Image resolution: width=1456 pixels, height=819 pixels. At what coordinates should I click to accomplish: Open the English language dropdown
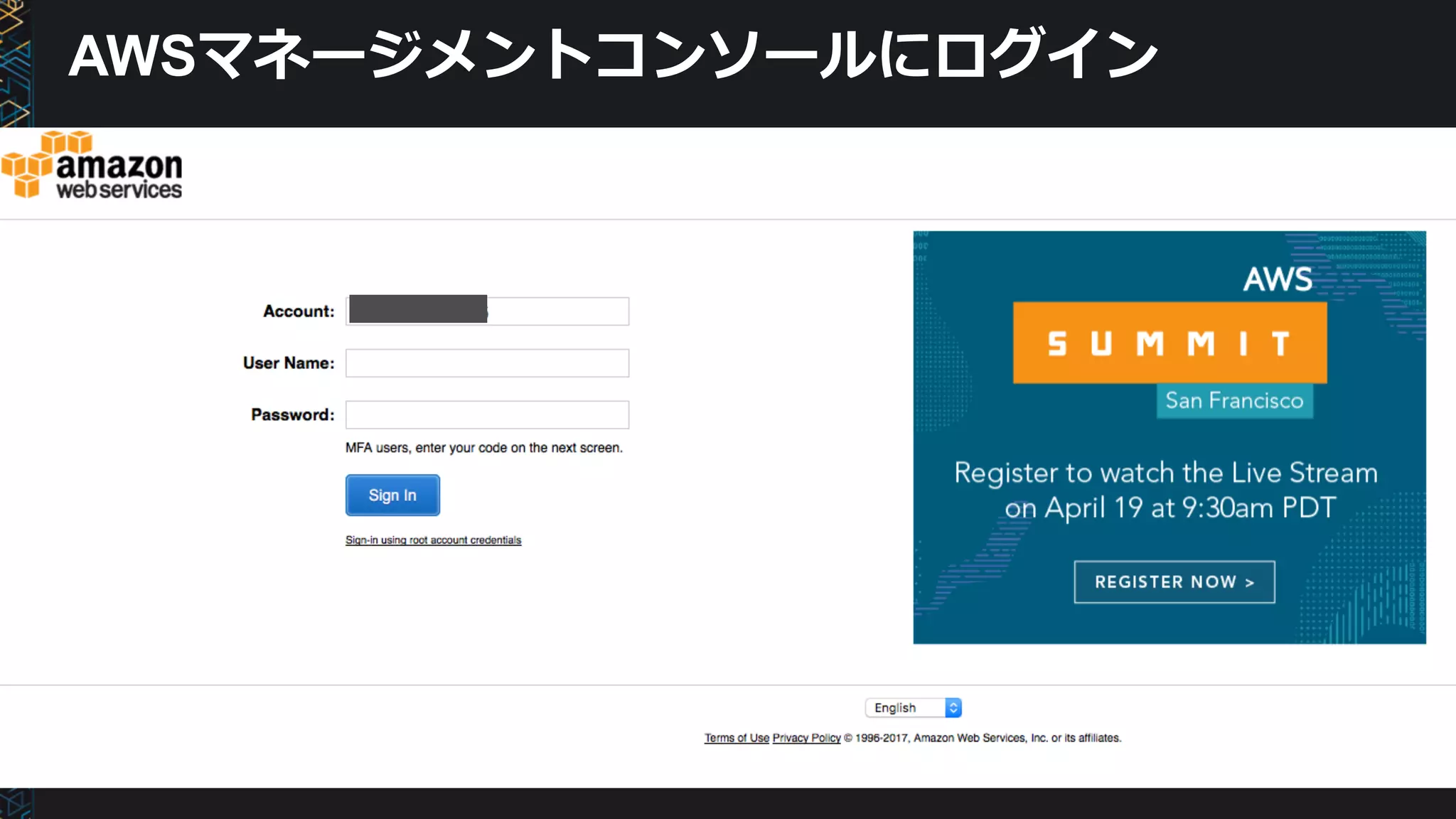tap(913, 707)
